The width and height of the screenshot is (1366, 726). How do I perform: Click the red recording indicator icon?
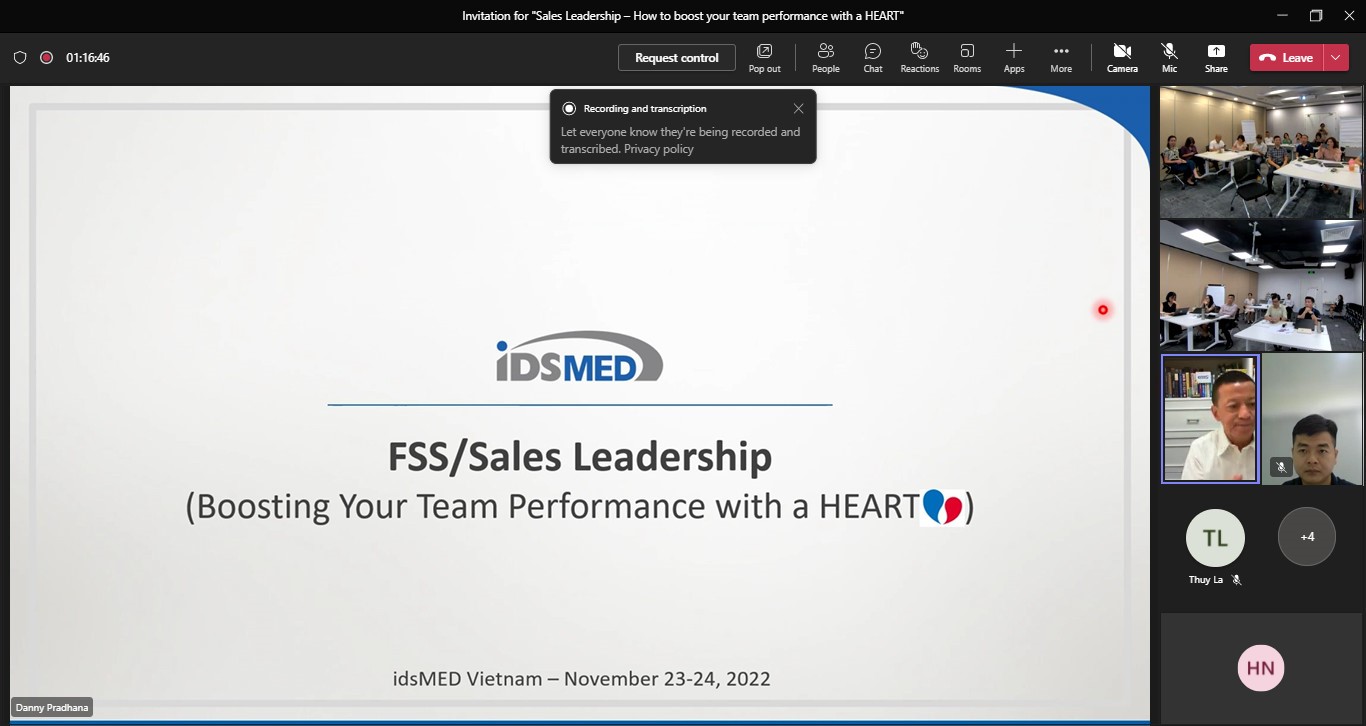point(46,58)
